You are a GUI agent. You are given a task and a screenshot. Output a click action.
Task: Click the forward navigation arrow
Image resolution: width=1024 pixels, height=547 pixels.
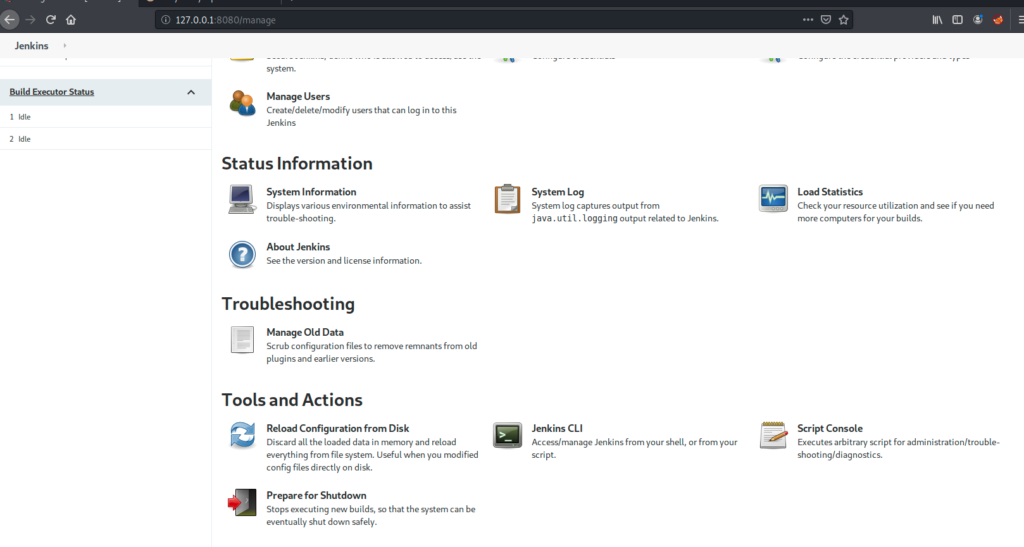click(x=30, y=20)
